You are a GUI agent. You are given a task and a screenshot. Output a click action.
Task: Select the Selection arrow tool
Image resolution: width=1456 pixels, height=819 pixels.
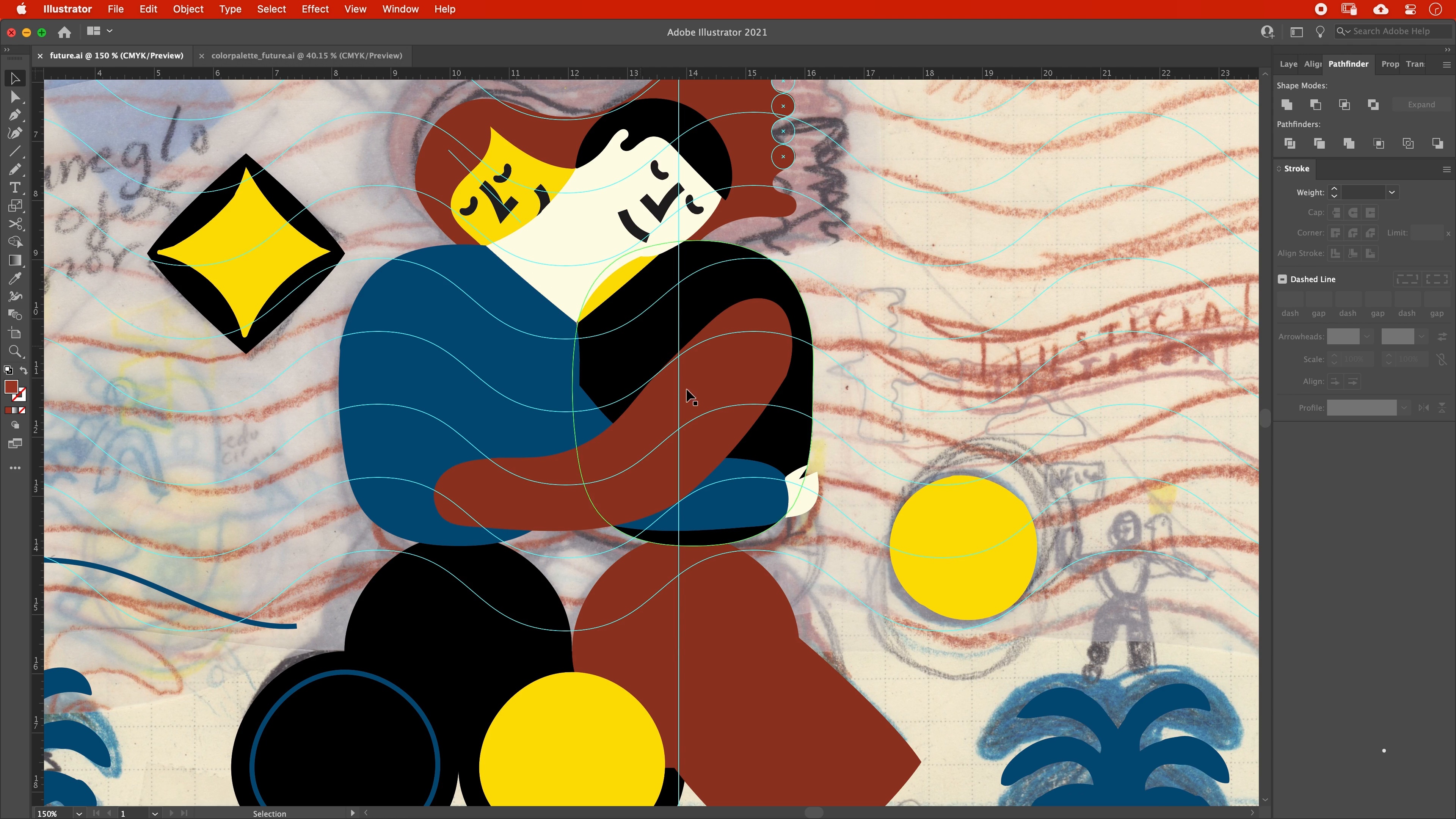15,78
